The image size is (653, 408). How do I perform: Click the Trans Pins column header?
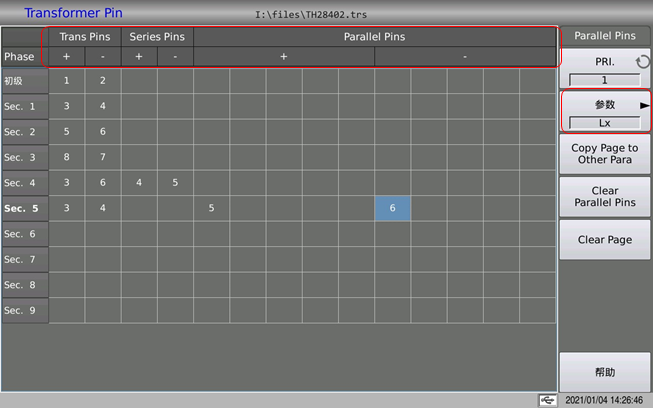coord(85,37)
